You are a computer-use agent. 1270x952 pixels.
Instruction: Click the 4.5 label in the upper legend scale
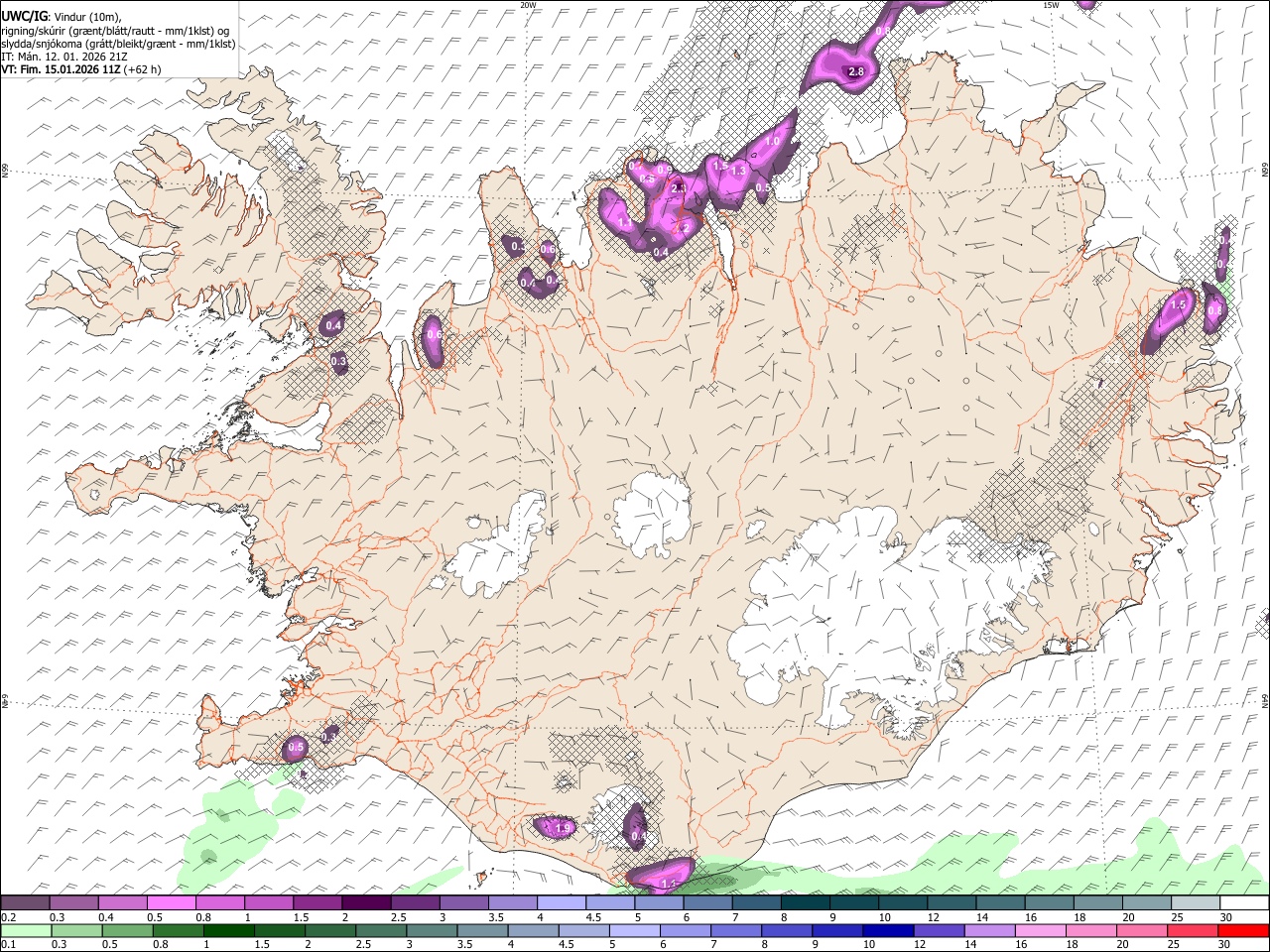[592, 917]
